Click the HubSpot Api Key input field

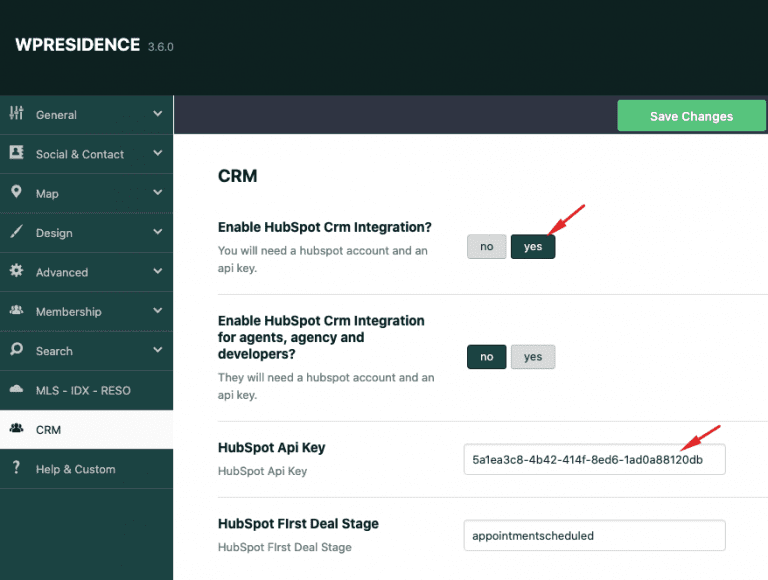click(594, 459)
